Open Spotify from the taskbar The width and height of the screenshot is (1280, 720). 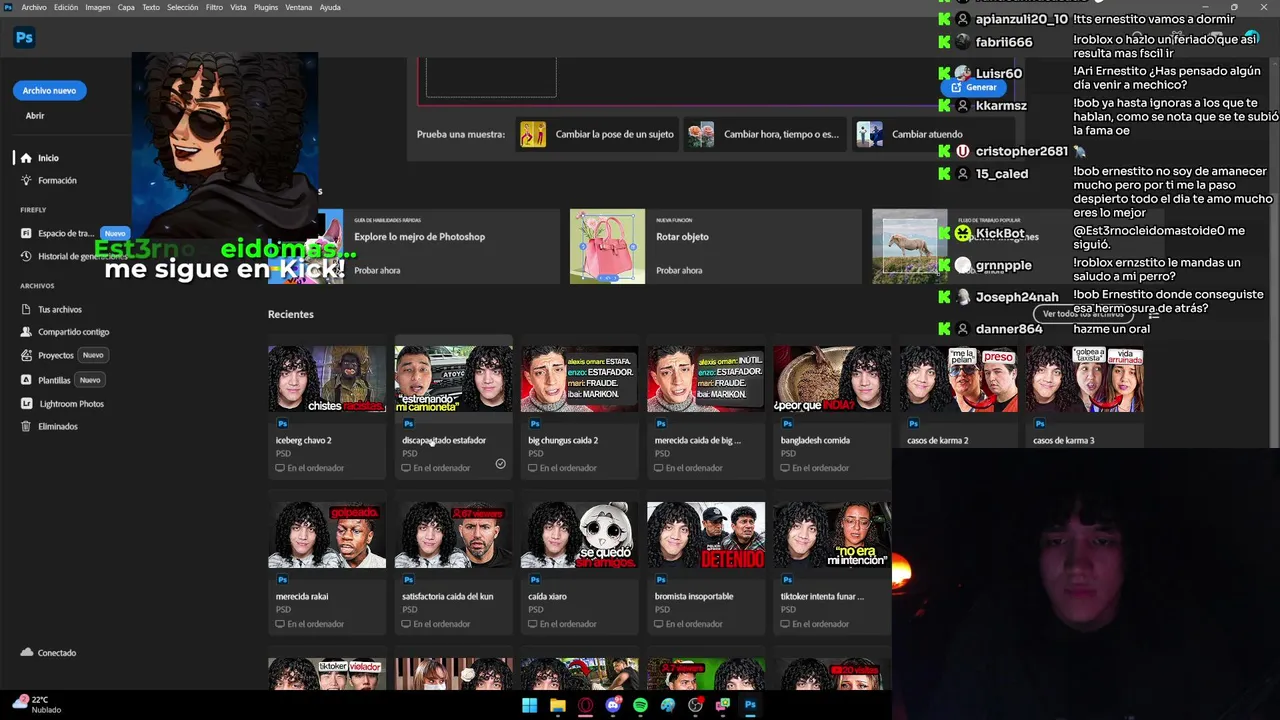tap(640, 705)
